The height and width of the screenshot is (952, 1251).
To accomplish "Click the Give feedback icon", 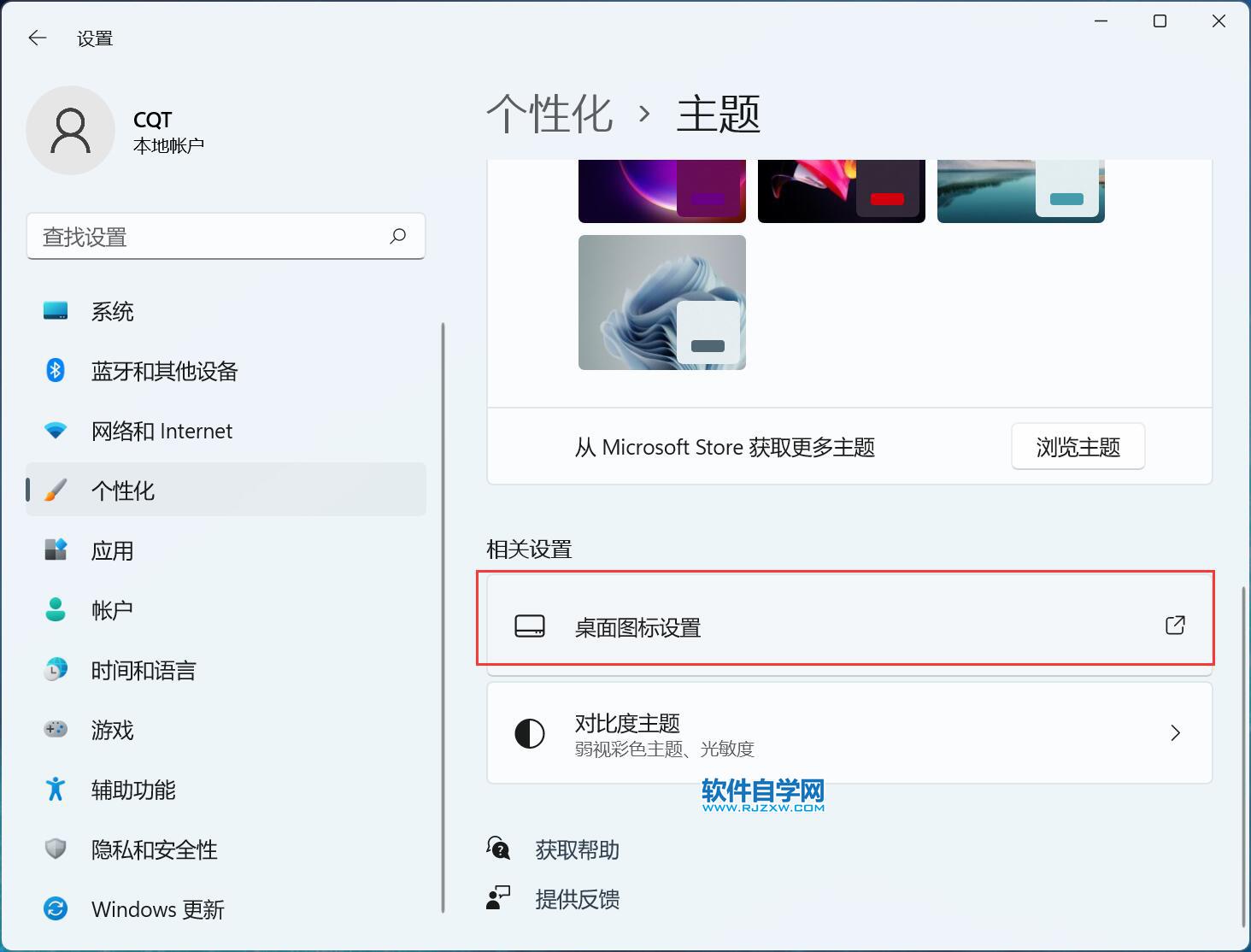I will click(498, 898).
